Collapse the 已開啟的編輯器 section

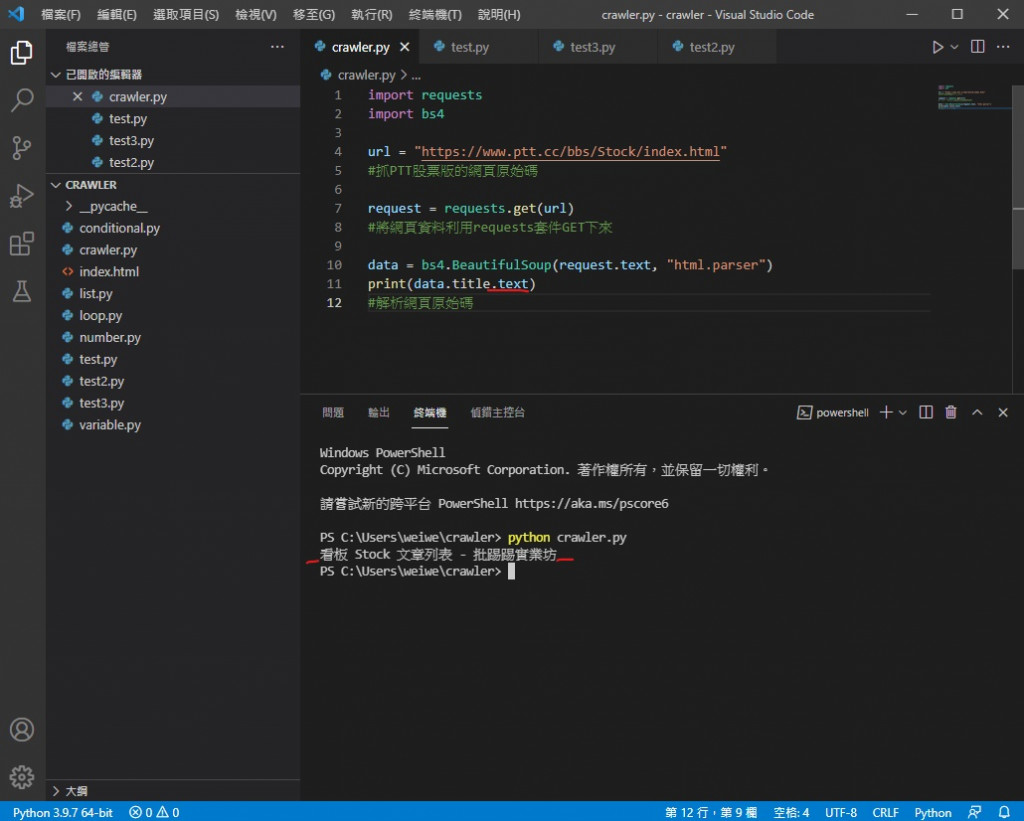[173, 74]
